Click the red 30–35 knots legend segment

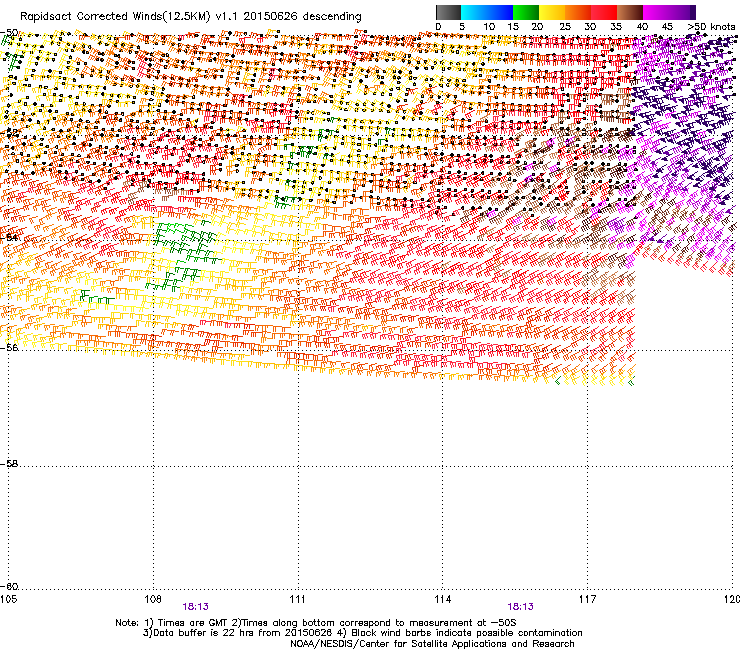point(604,12)
